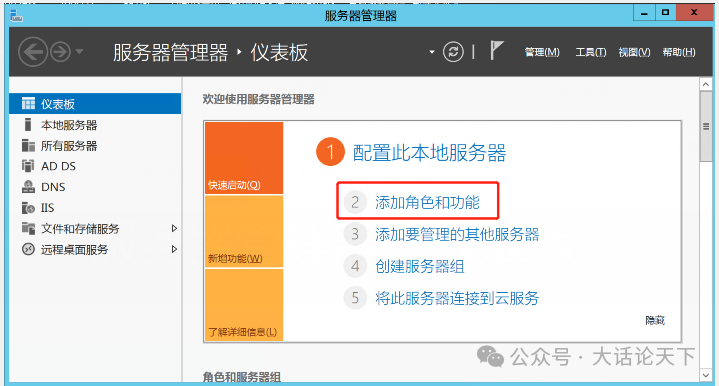Go back with the left arrow button
The width and height of the screenshot is (719, 386).
point(33,52)
